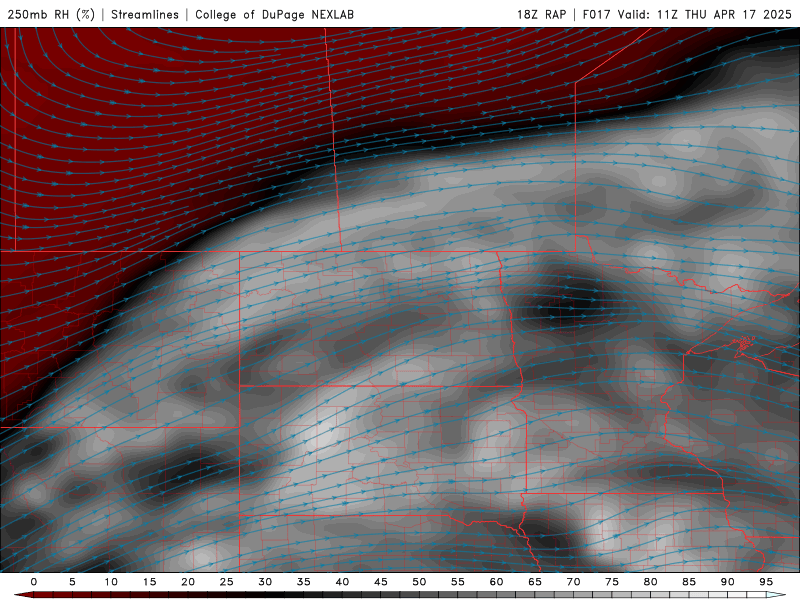Click the "40" value on the color scale
Screen dimensions: 800x600
point(342,582)
